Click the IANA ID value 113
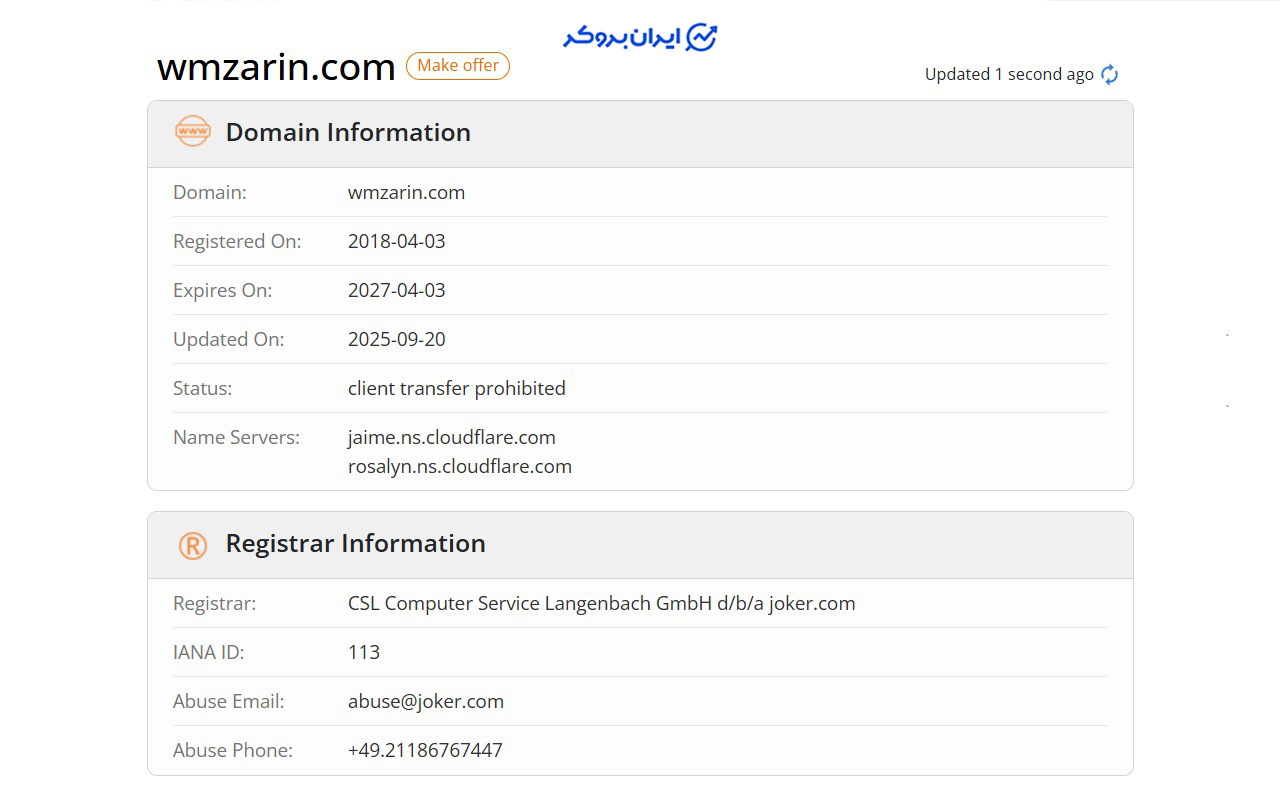 (364, 652)
